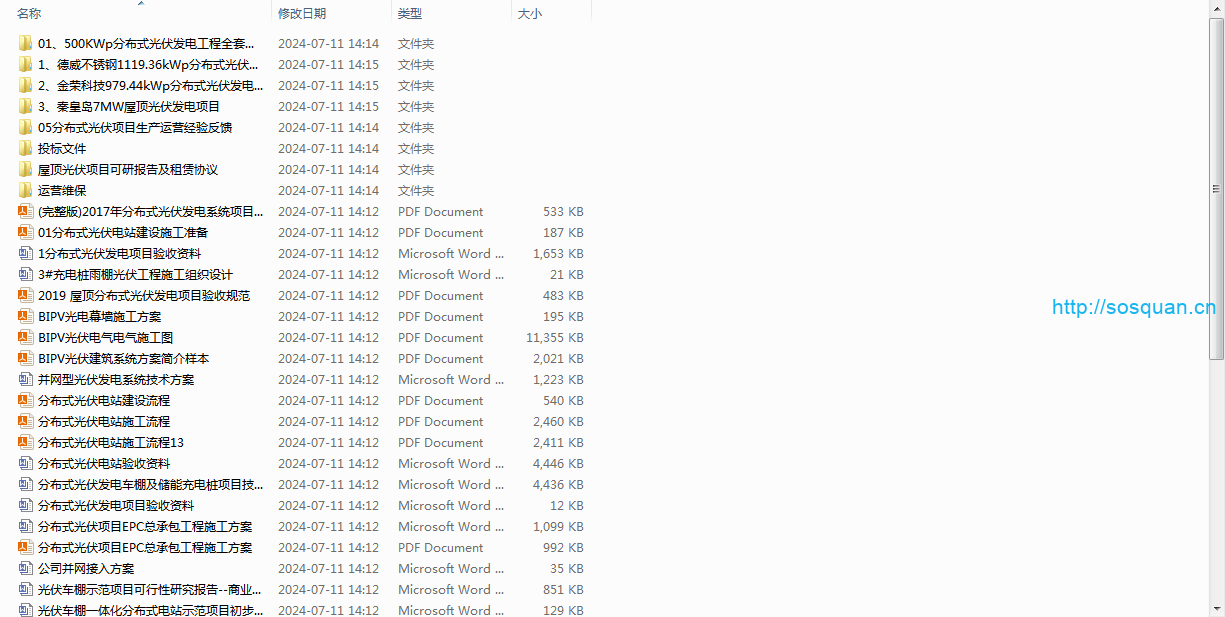Screen dimensions: 1225x617
Task: Sort files by the 修改日期 column header
Action: 302,14
